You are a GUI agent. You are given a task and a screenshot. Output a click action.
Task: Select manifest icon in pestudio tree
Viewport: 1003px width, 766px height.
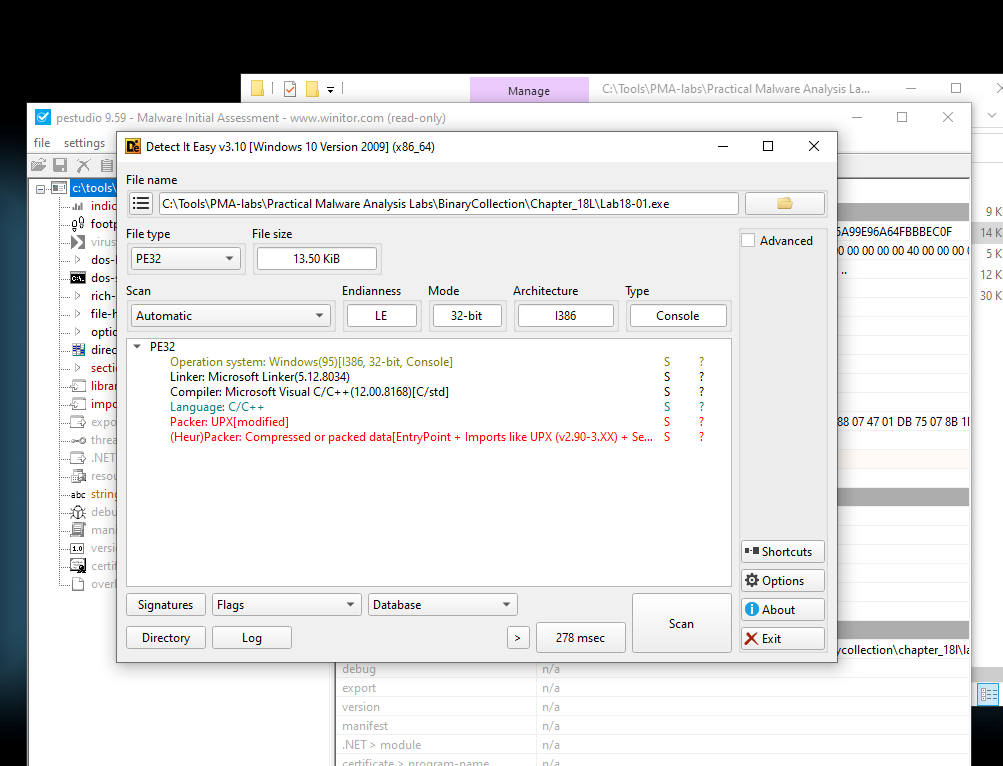(x=78, y=530)
